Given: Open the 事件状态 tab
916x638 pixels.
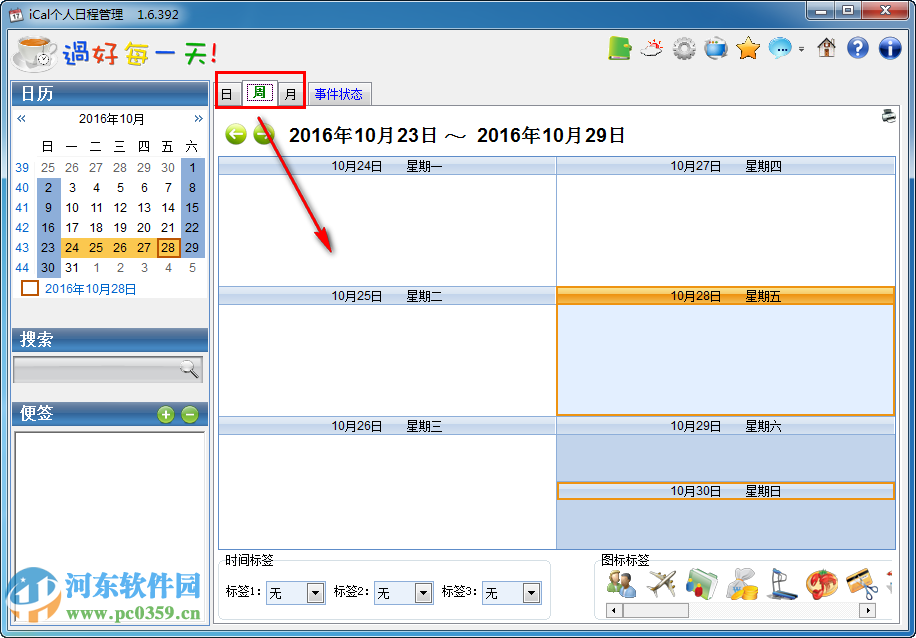Looking at the screenshot, I should pyautogui.click(x=339, y=92).
